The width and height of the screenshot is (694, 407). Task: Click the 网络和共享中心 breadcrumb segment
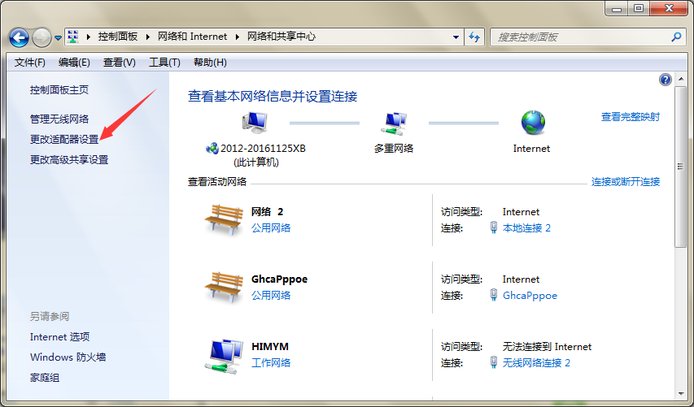[x=281, y=37]
